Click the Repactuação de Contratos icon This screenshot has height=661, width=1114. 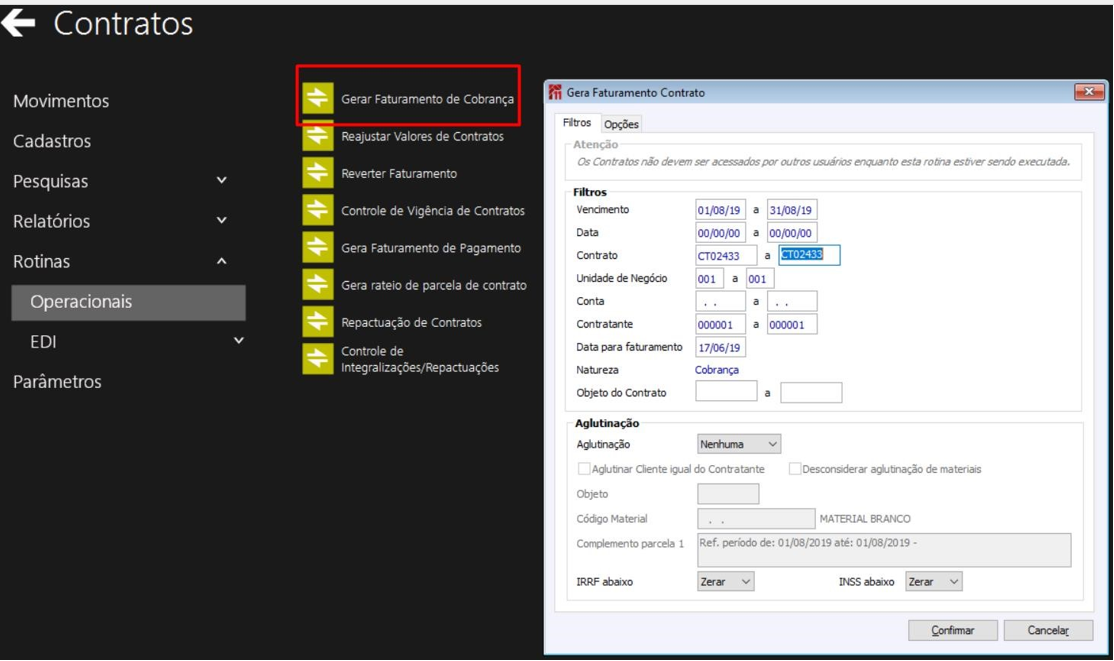318,322
